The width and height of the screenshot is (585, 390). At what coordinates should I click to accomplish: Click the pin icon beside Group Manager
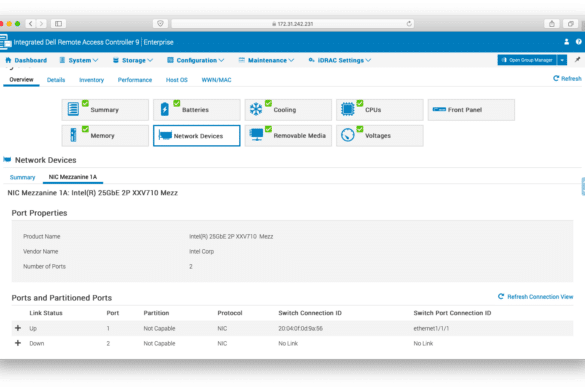(x=577, y=60)
